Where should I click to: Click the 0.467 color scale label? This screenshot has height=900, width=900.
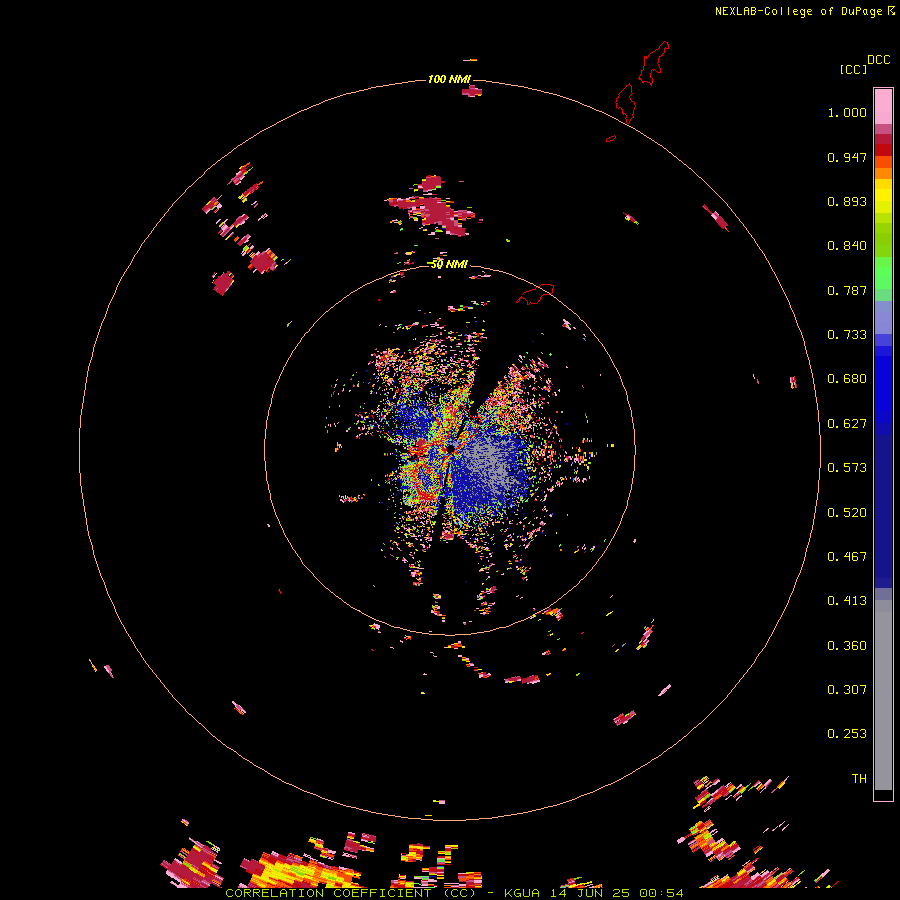[x=847, y=557]
